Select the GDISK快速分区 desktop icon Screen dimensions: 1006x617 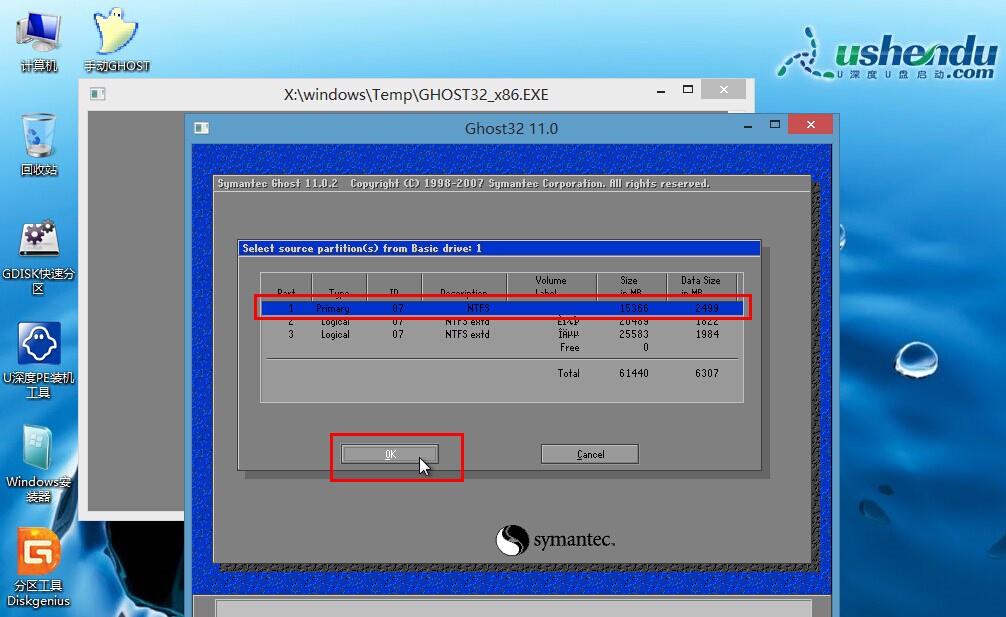click(x=38, y=257)
